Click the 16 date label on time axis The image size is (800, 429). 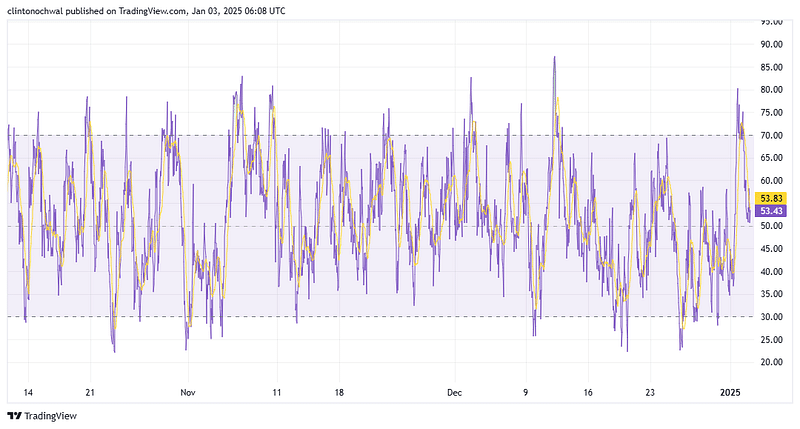pos(588,392)
